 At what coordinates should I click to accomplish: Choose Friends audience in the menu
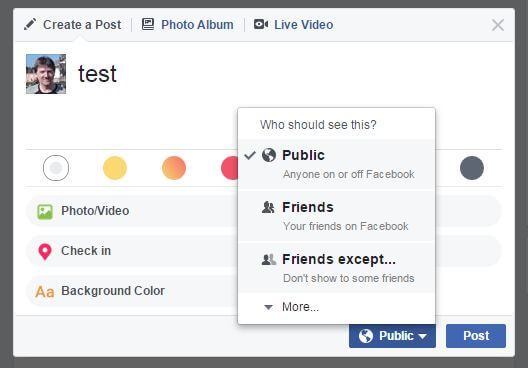pos(336,216)
